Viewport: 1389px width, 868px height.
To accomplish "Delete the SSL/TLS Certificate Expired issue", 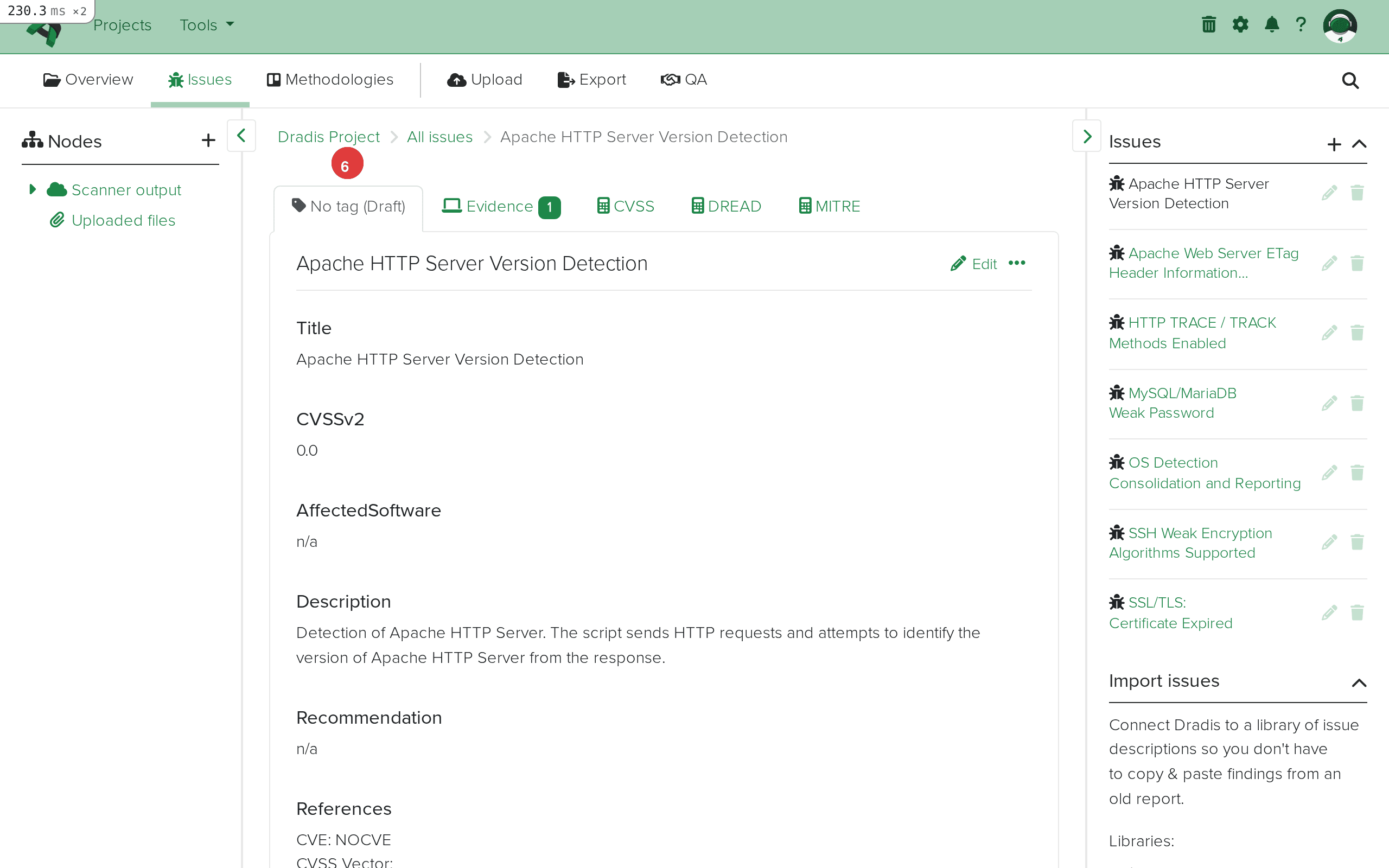I will tap(1358, 612).
